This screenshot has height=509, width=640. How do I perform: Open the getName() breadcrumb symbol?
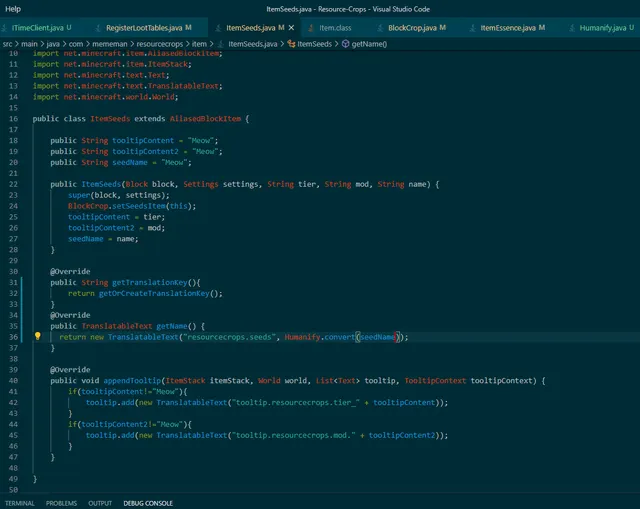[369, 44]
